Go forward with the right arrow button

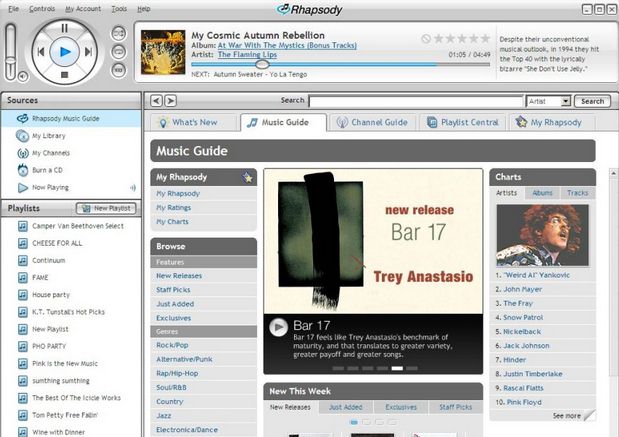[171, 101]
